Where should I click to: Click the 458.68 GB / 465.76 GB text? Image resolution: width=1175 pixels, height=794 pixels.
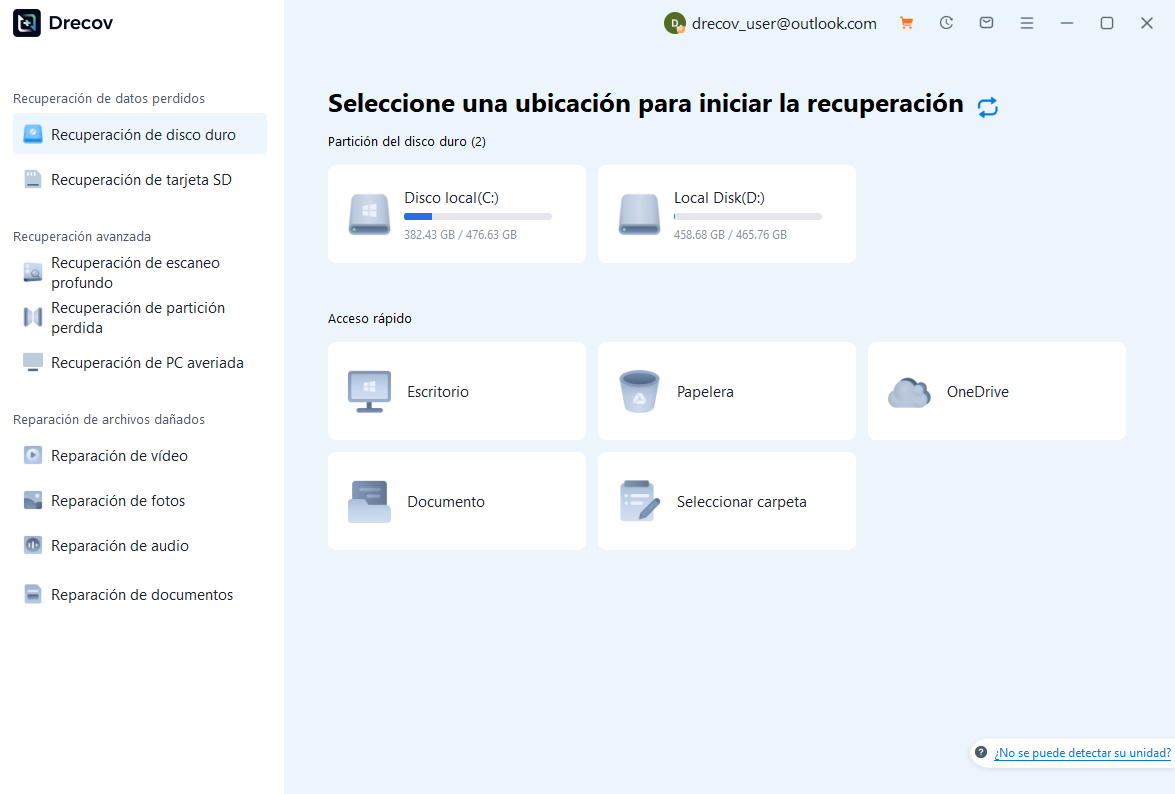pyautogui.click(x=730, y=234)
